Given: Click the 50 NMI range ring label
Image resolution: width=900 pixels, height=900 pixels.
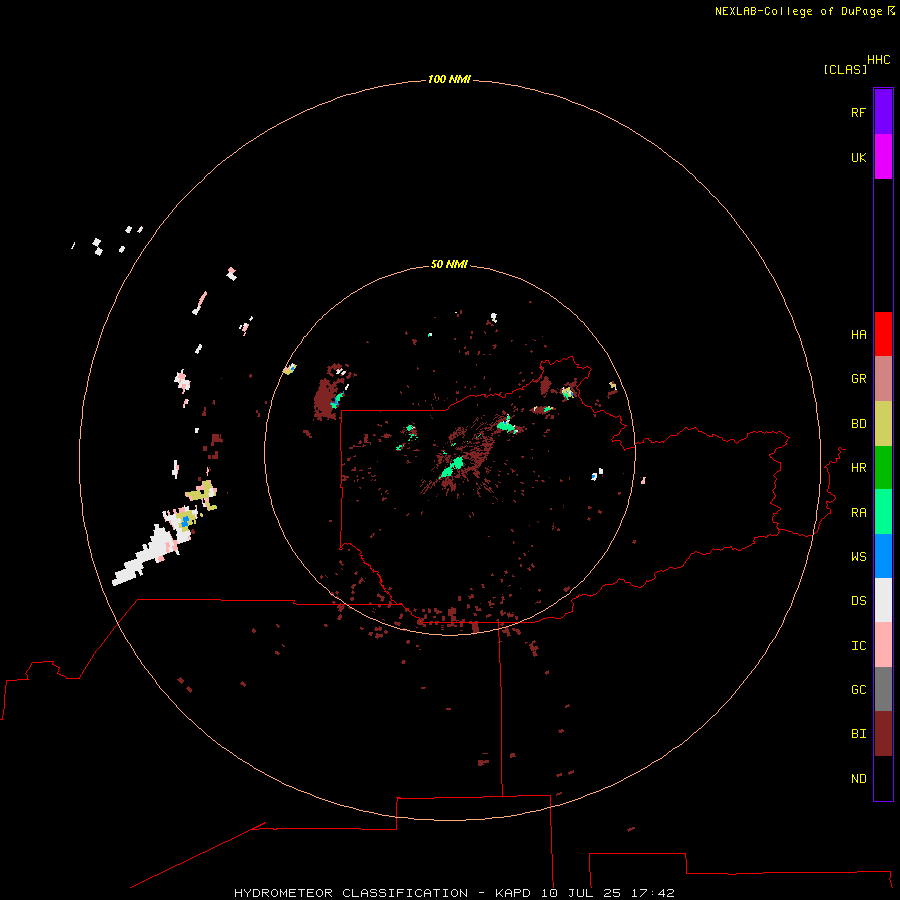Looking at the screenshot, I should (x=449, y=264).
